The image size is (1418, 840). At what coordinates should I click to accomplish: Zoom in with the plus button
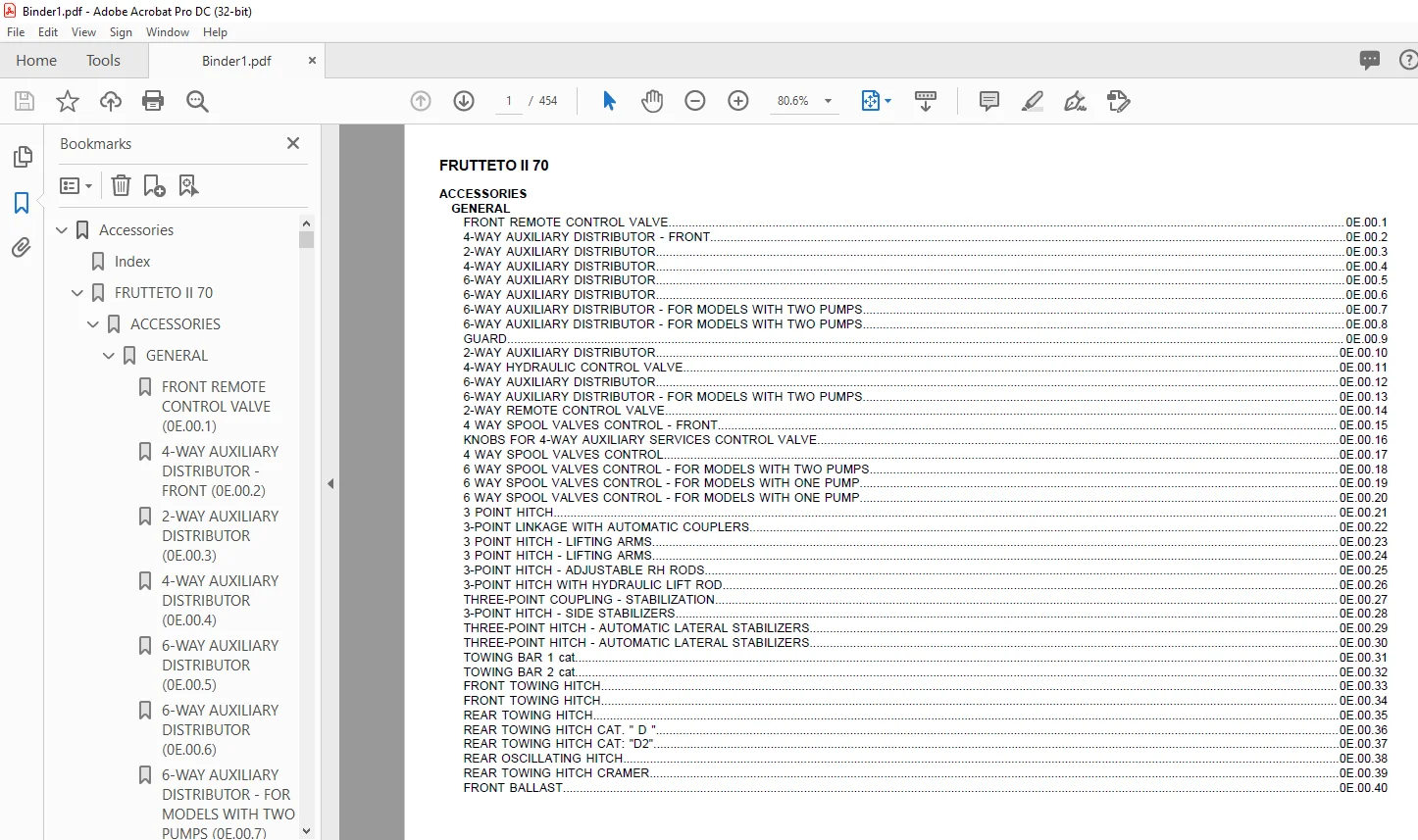click(x=738, y=101)
